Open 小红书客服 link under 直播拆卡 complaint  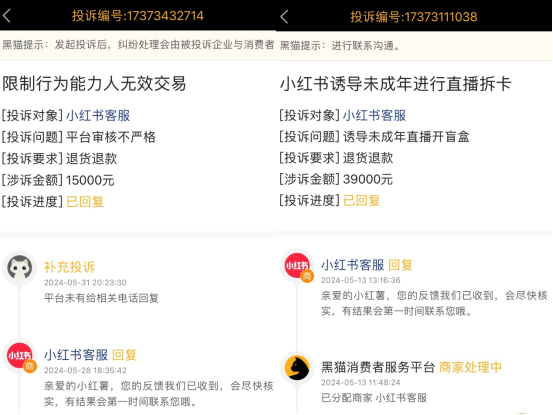[375, 115]
